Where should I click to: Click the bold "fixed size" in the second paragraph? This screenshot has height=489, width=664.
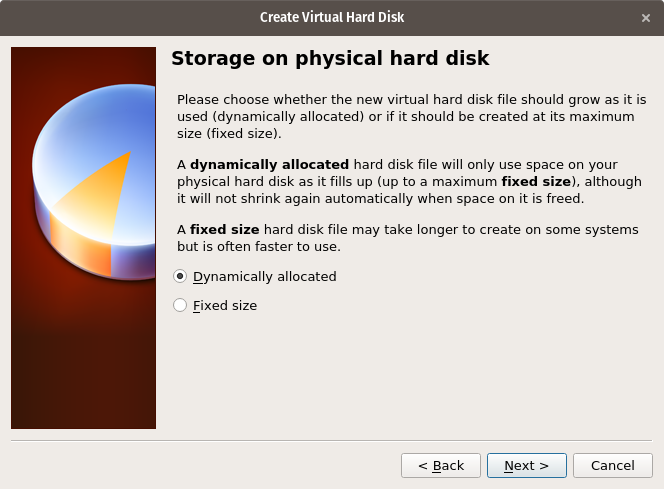(x=535, y=181)
